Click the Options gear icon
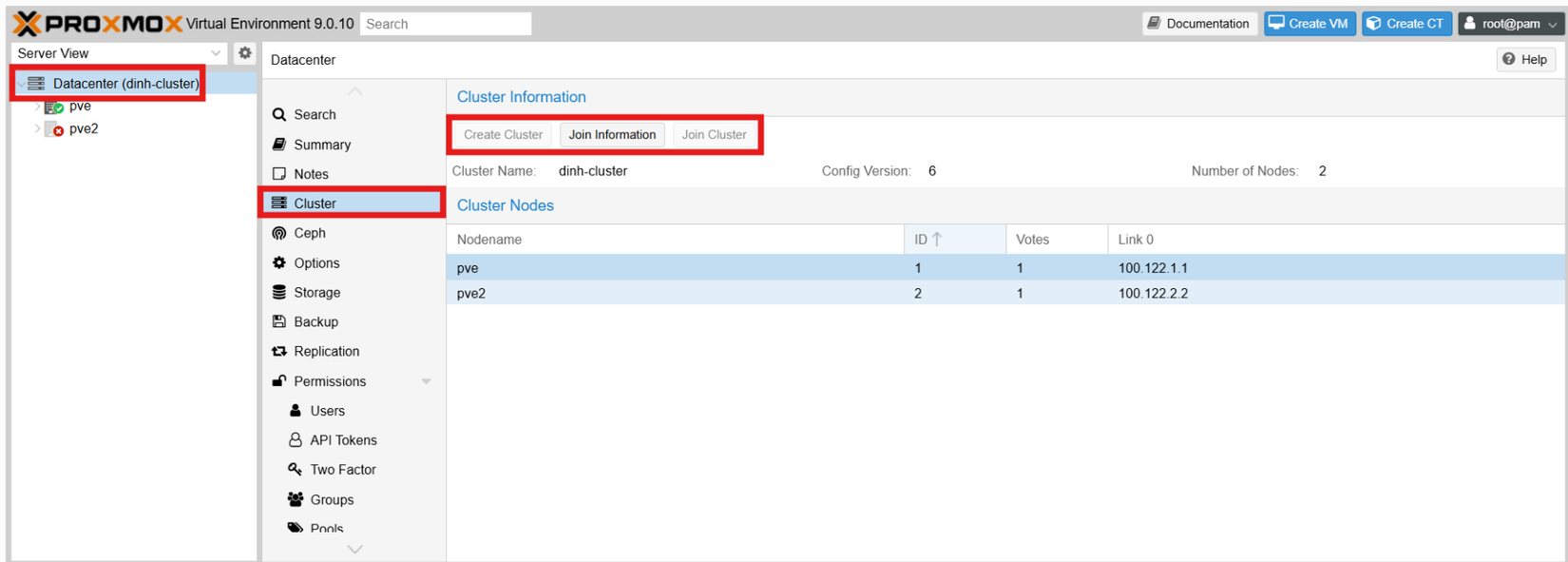 279,262
